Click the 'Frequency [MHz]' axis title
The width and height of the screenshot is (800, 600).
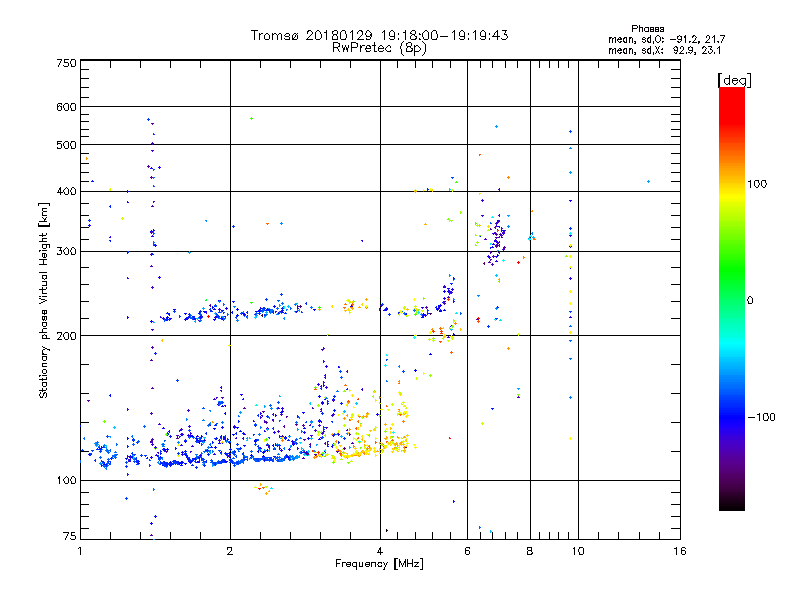point(379,564)
